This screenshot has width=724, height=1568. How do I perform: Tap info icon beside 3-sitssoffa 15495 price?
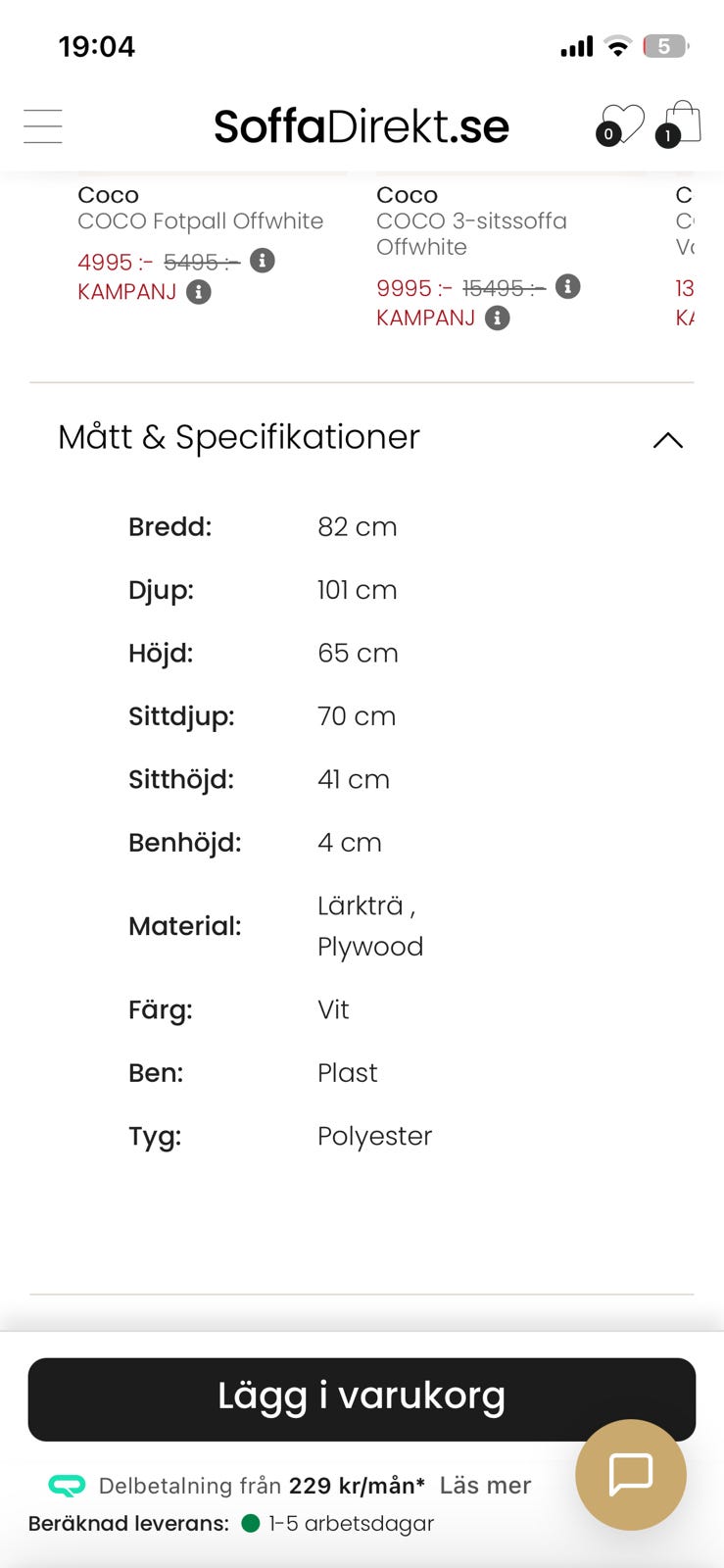pyautogui.click(x=568, y=286)
